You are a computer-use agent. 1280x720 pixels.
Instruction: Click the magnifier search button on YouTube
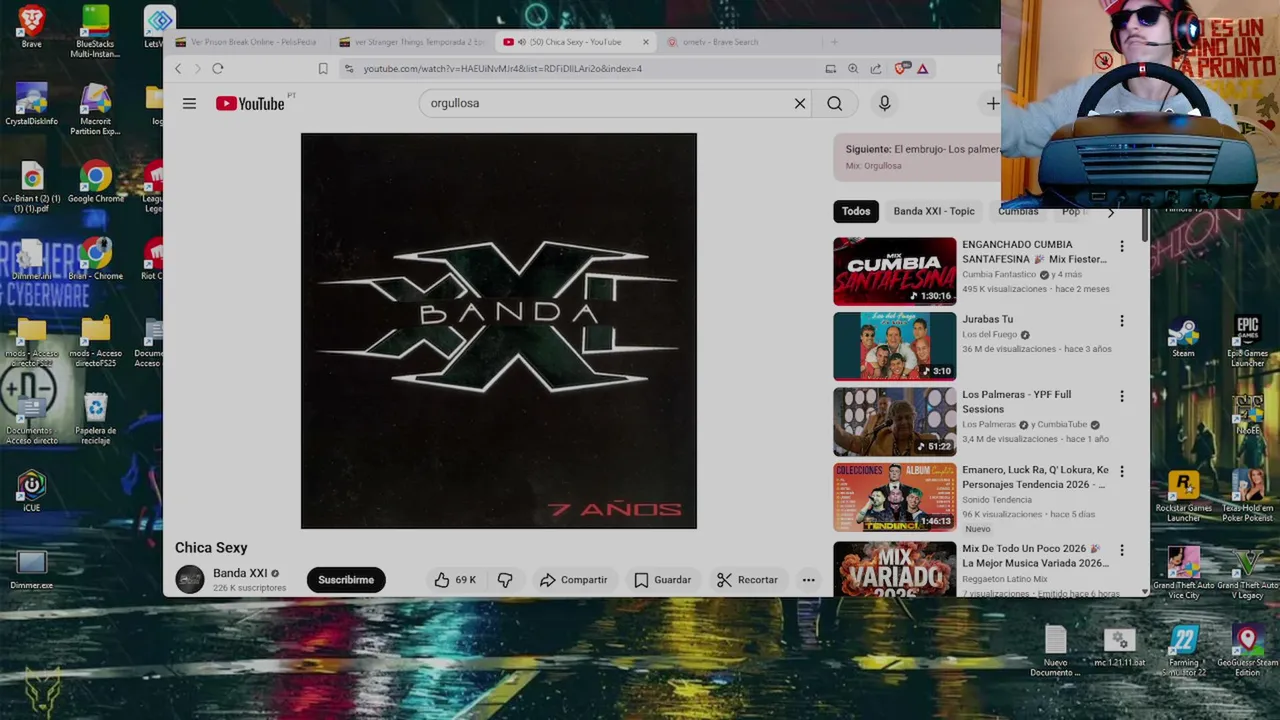834,103
